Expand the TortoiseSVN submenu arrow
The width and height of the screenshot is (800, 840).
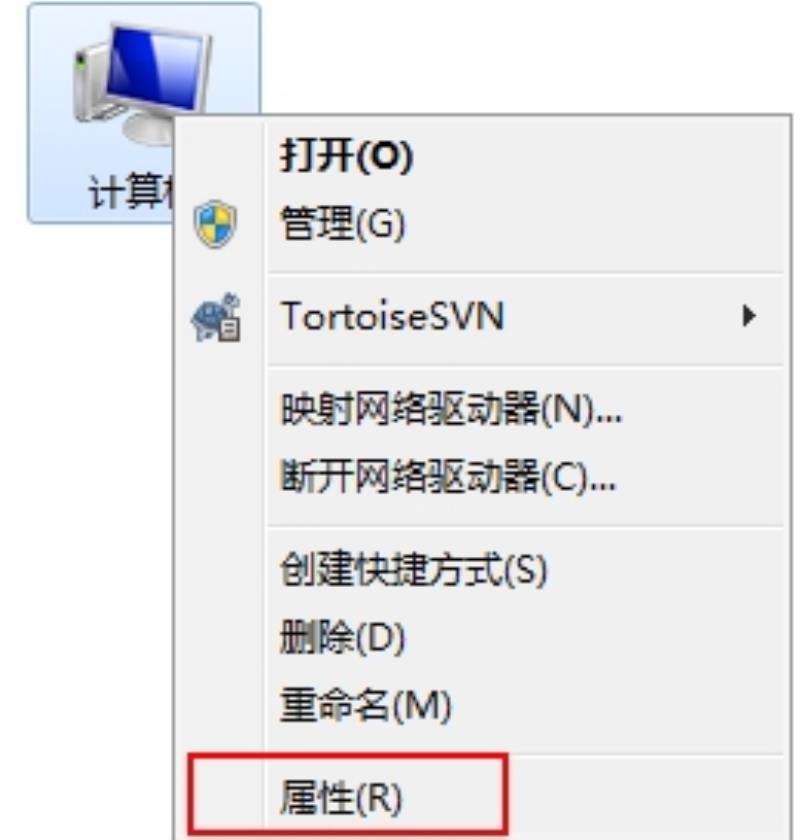click(x=749, y=316)
